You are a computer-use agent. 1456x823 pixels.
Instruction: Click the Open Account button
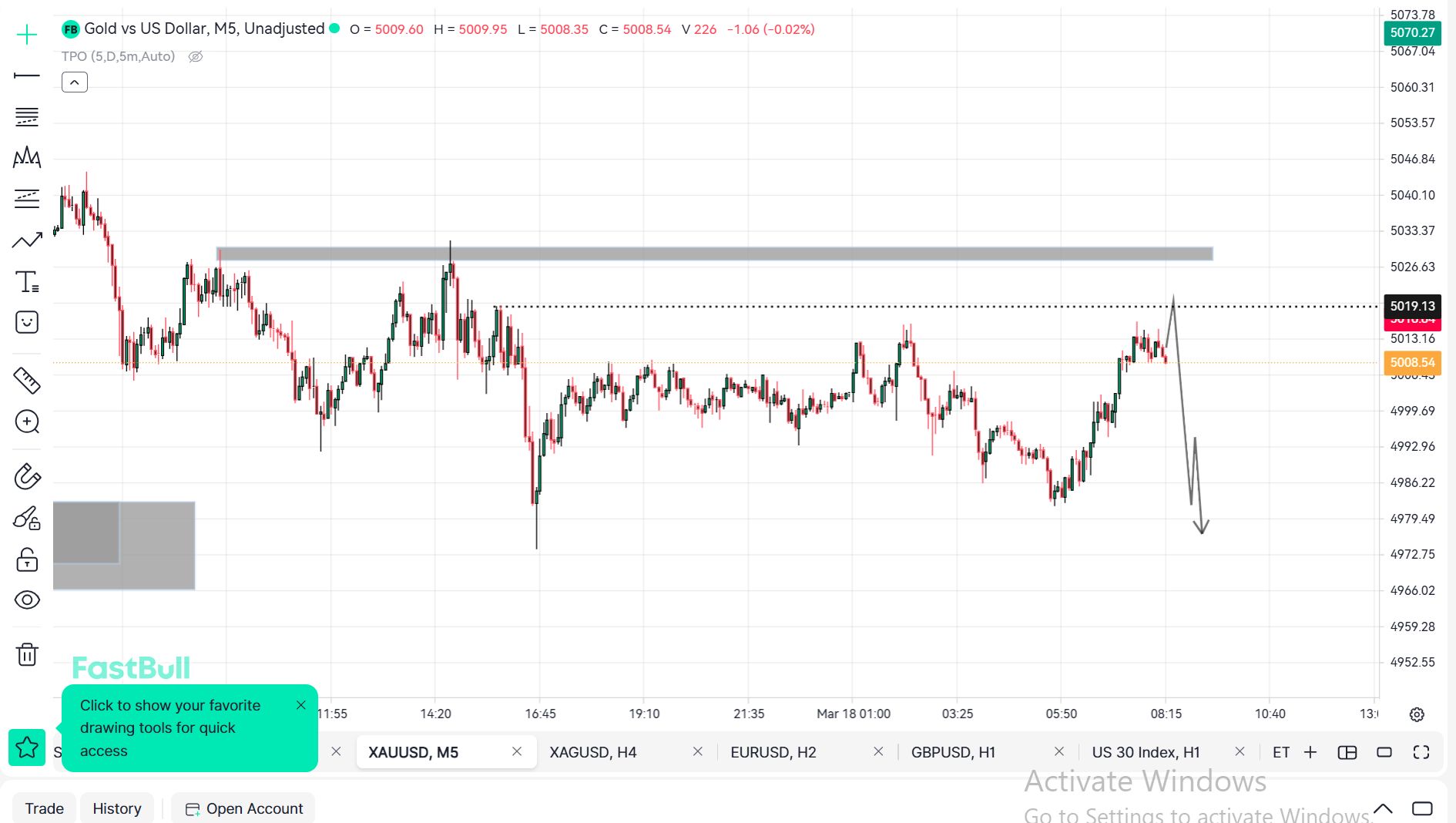coord(244,808)
